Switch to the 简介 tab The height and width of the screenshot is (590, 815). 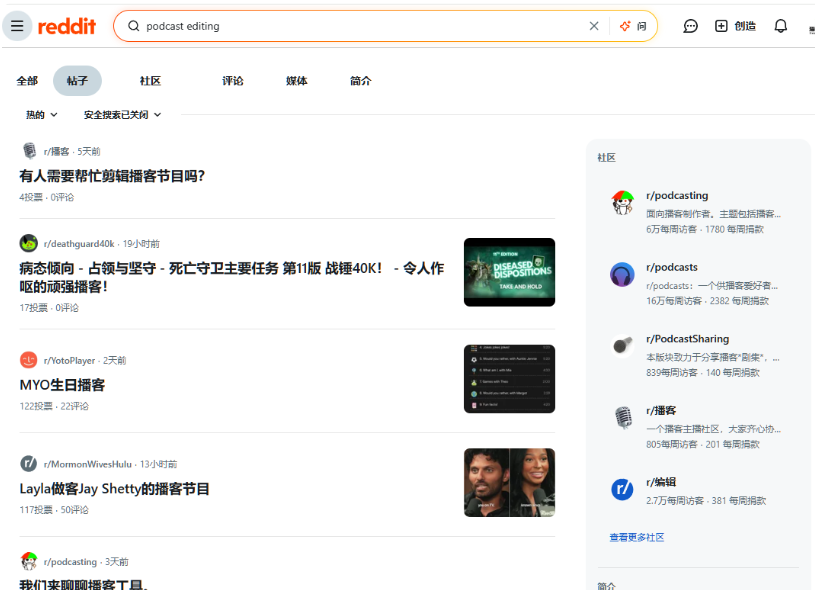(x=360, y=81)
